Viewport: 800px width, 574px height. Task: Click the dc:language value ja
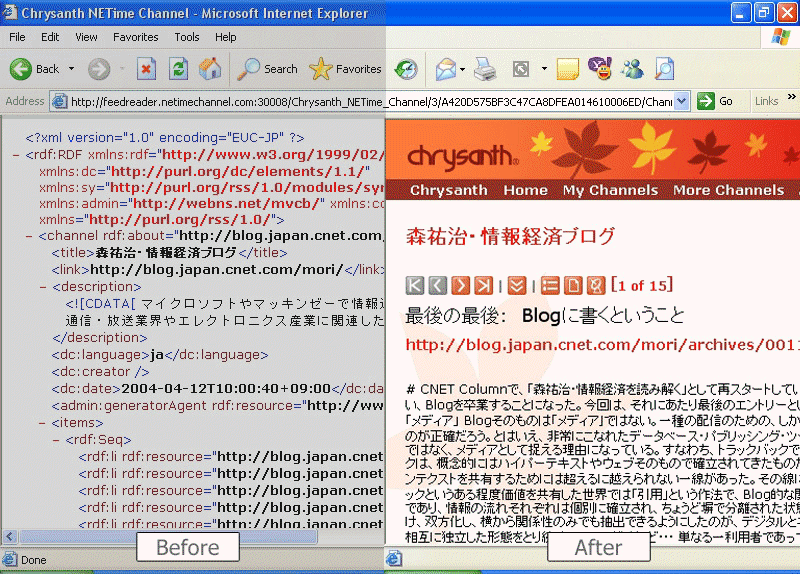point(157,355)
